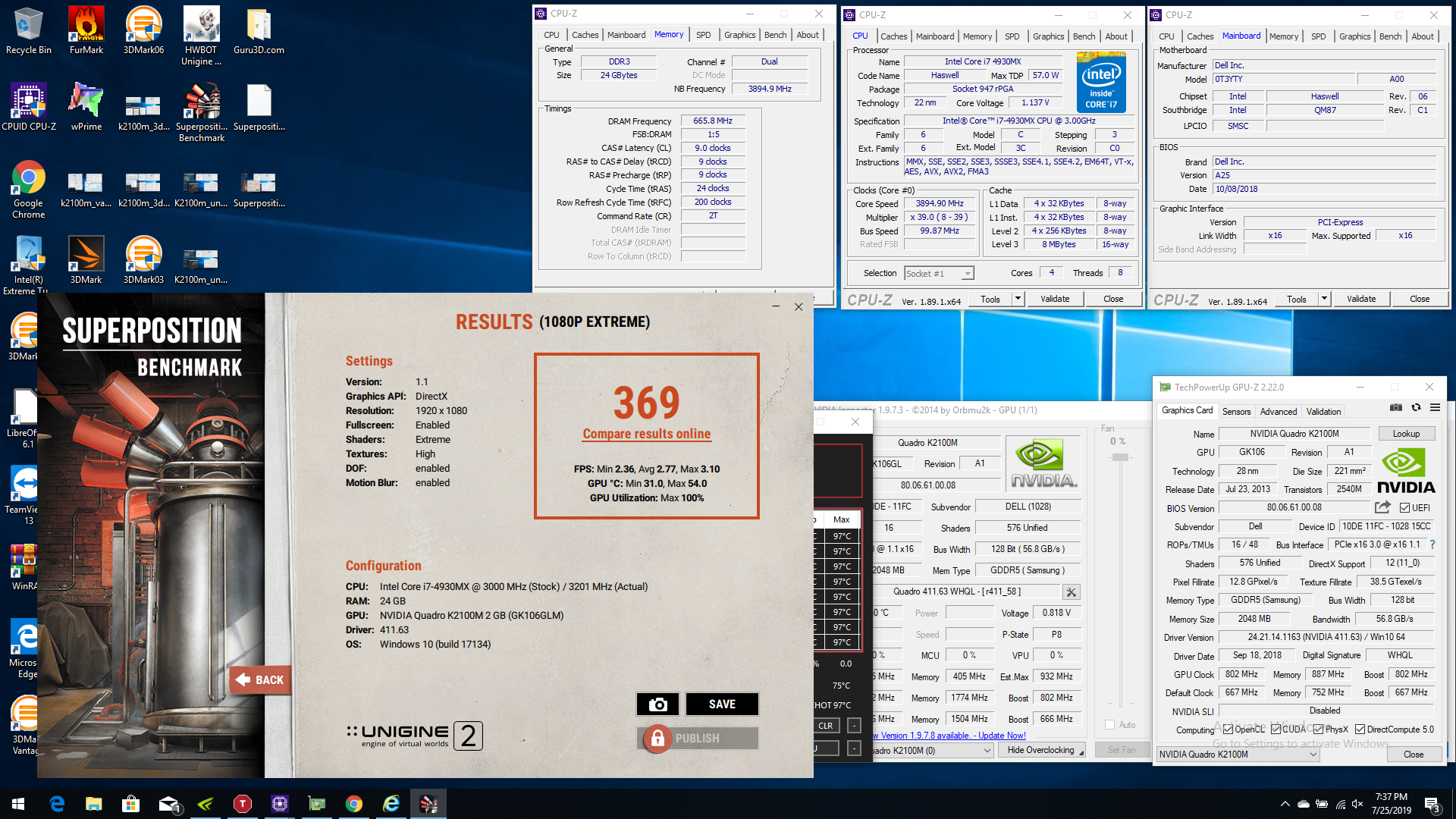The width and height of the screenshot is (1456, 819).
Task: Click the SAVE button in Superposition results
Action: (722, 704)
